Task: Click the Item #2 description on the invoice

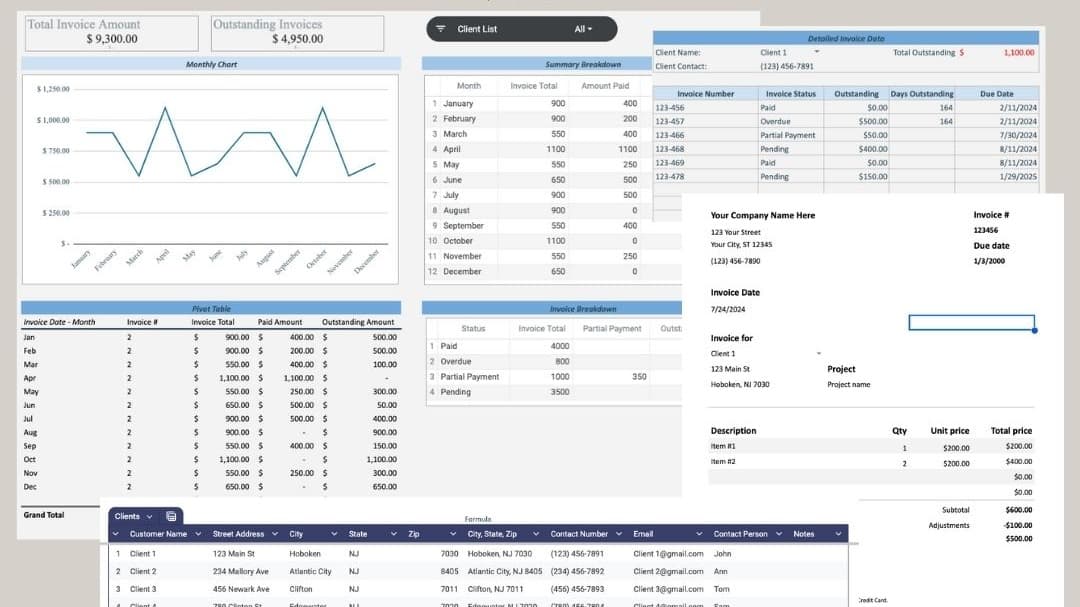Action: pyautogui.click(x=723, y=462)
